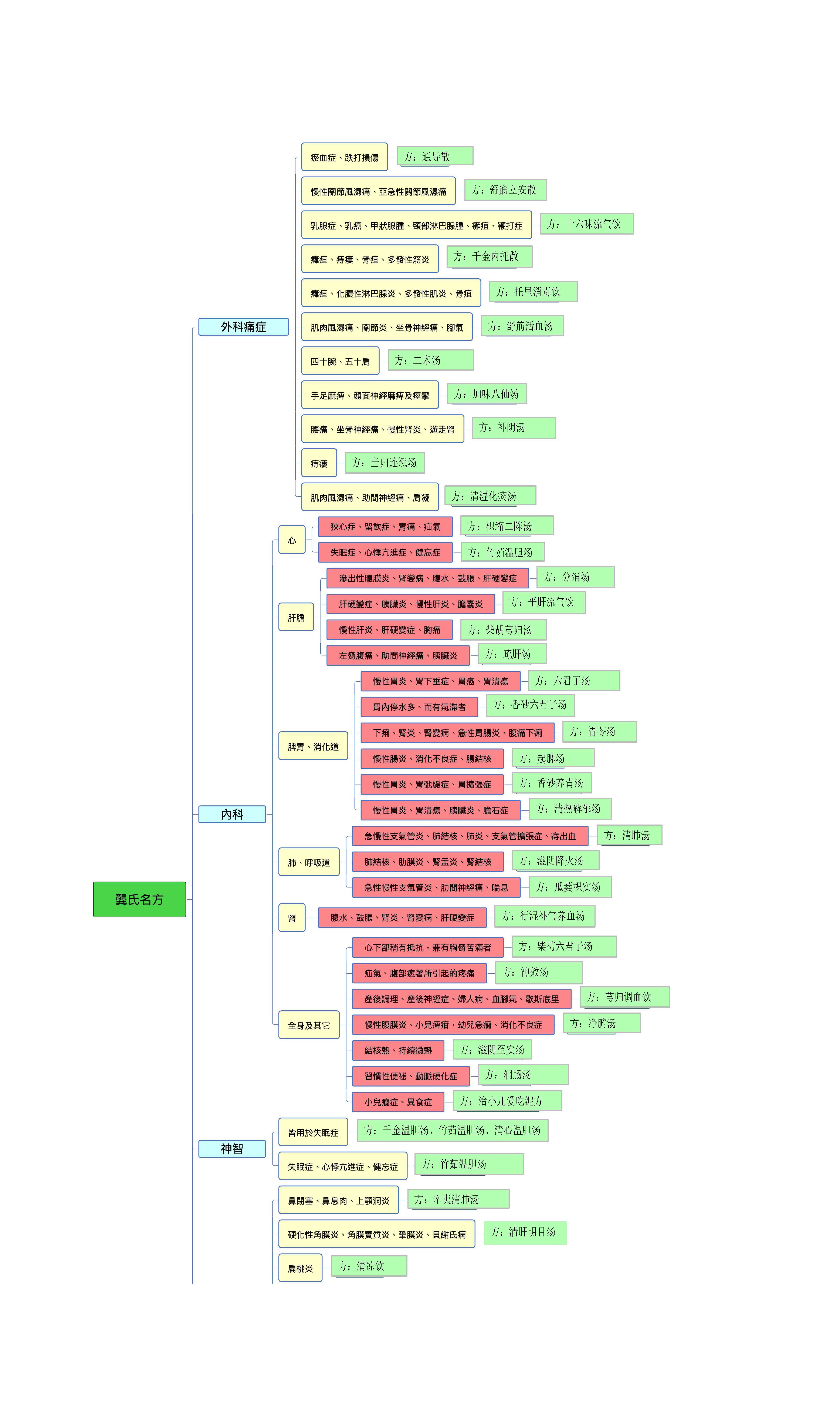Image resolution: width=840 pixels, height=1410 pixels.
Task: Select red node 習慣性便祕、動脈硬化症
Action: [x=411, y=1076]
